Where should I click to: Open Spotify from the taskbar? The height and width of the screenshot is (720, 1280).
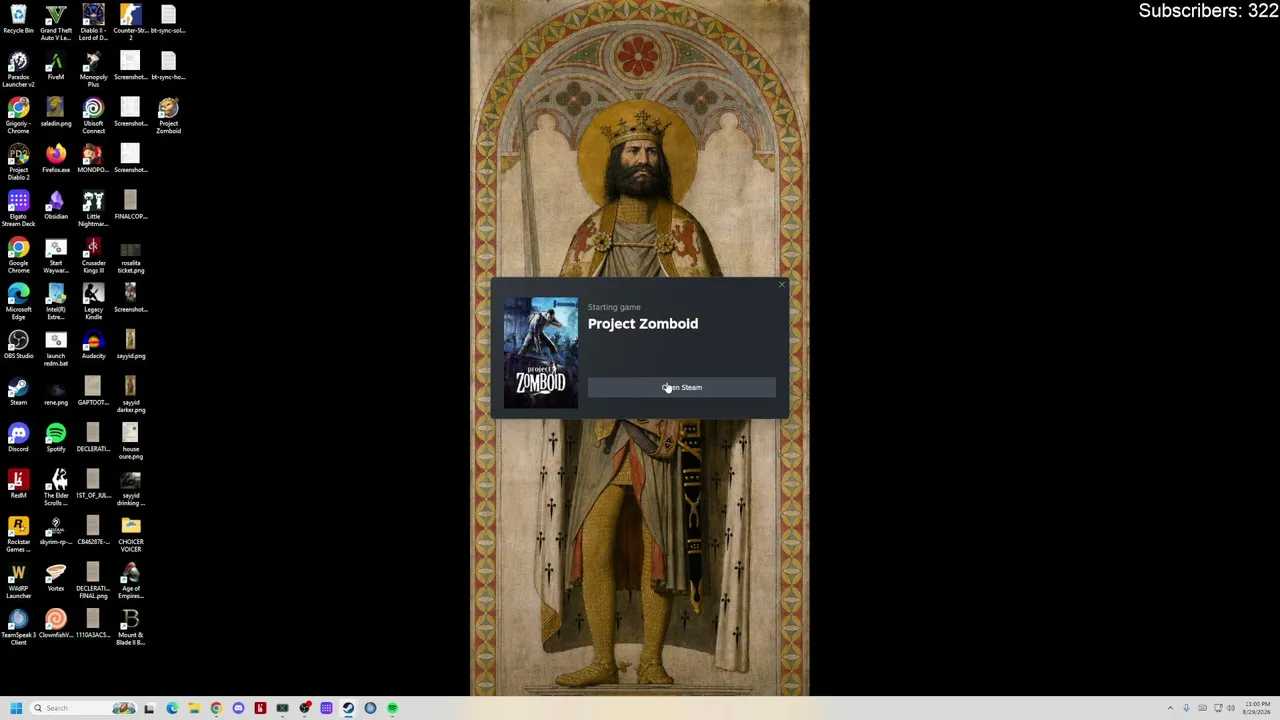[392, 708]
